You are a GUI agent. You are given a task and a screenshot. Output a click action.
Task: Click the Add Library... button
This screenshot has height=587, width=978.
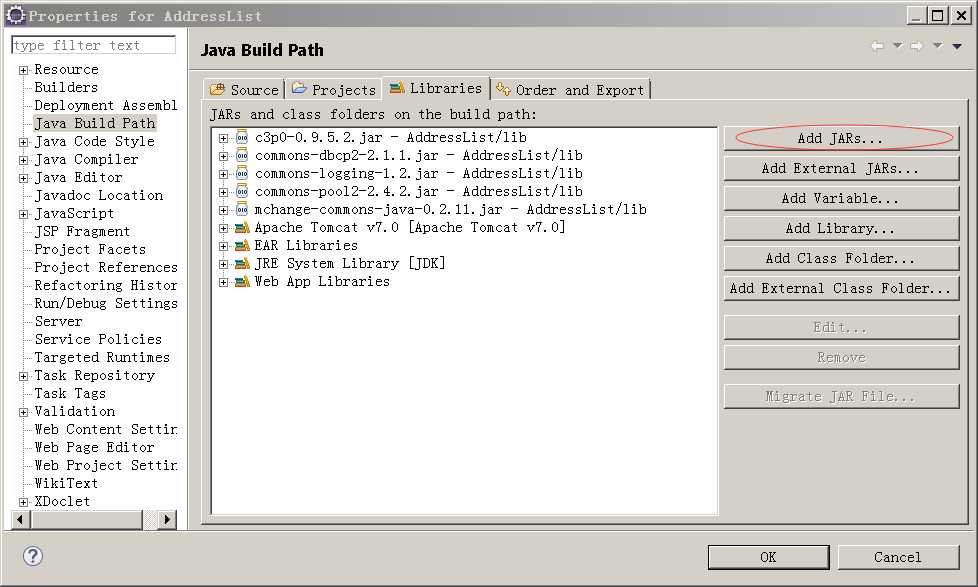(841, 228)
